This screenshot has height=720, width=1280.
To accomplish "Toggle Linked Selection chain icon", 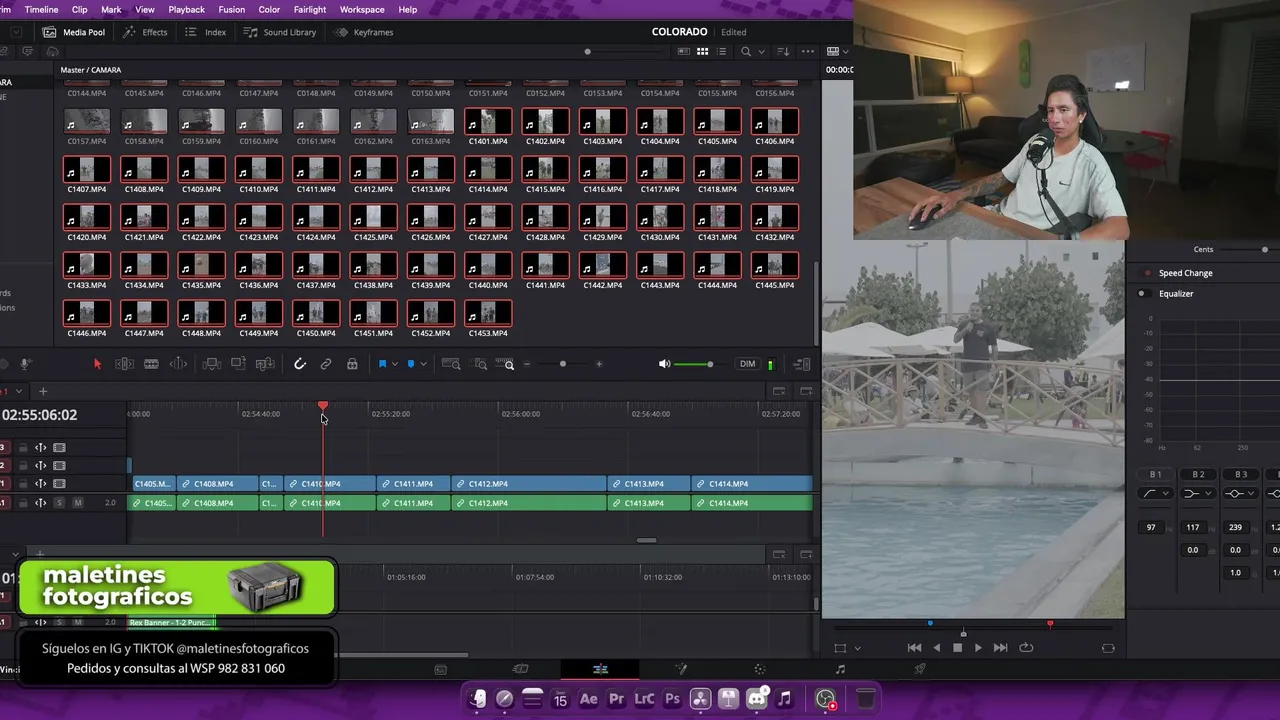I will pos(325,364).
